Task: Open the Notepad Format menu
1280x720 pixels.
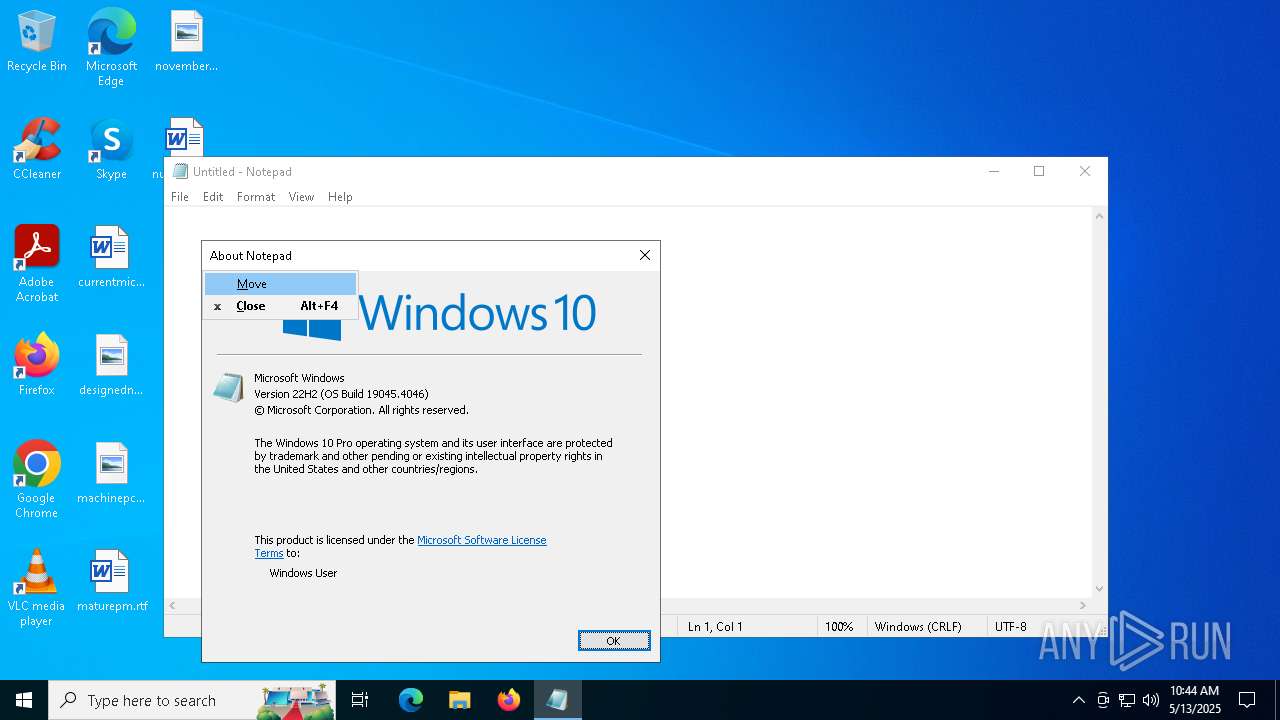Action: (x=256, y=197)
